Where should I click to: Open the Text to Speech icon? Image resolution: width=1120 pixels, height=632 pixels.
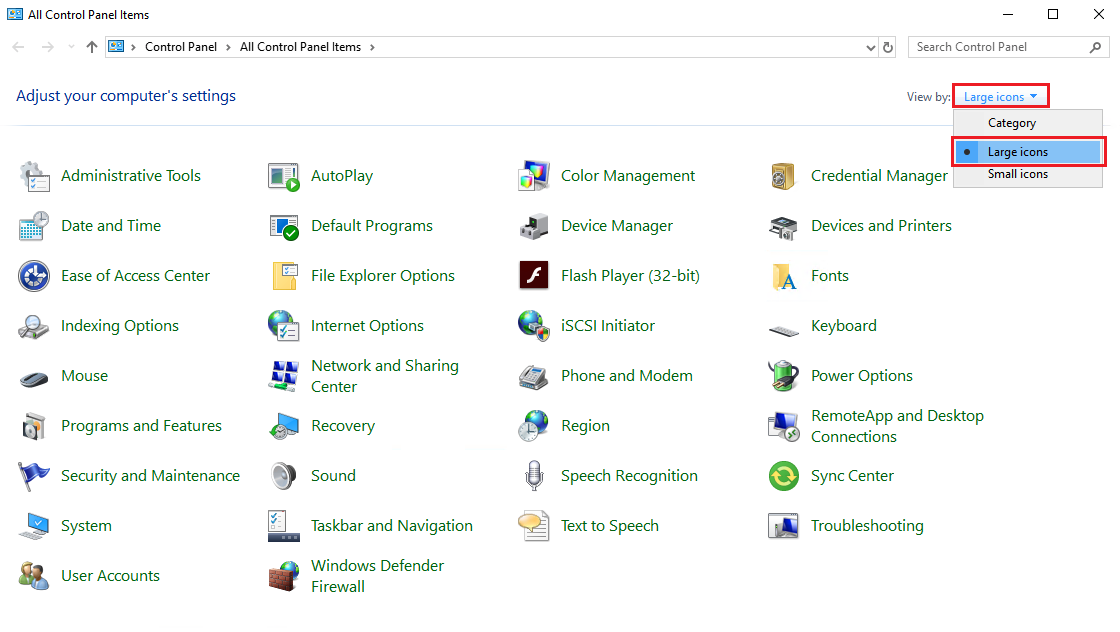point(534,526)
